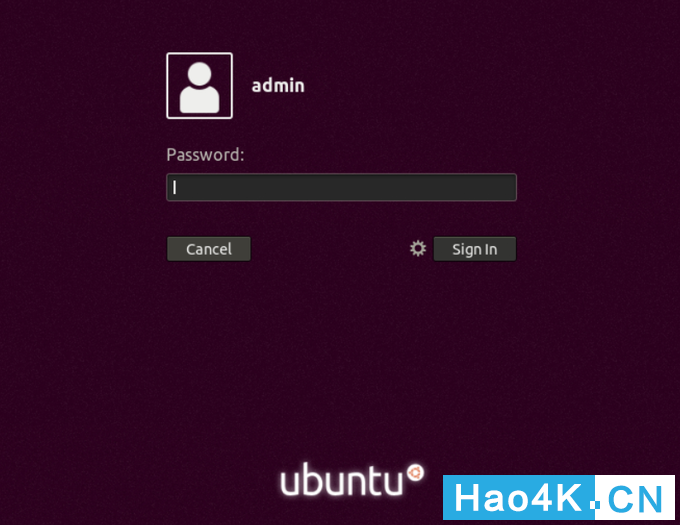Select the admin username label
680x525 pixels.
[278, 85]
